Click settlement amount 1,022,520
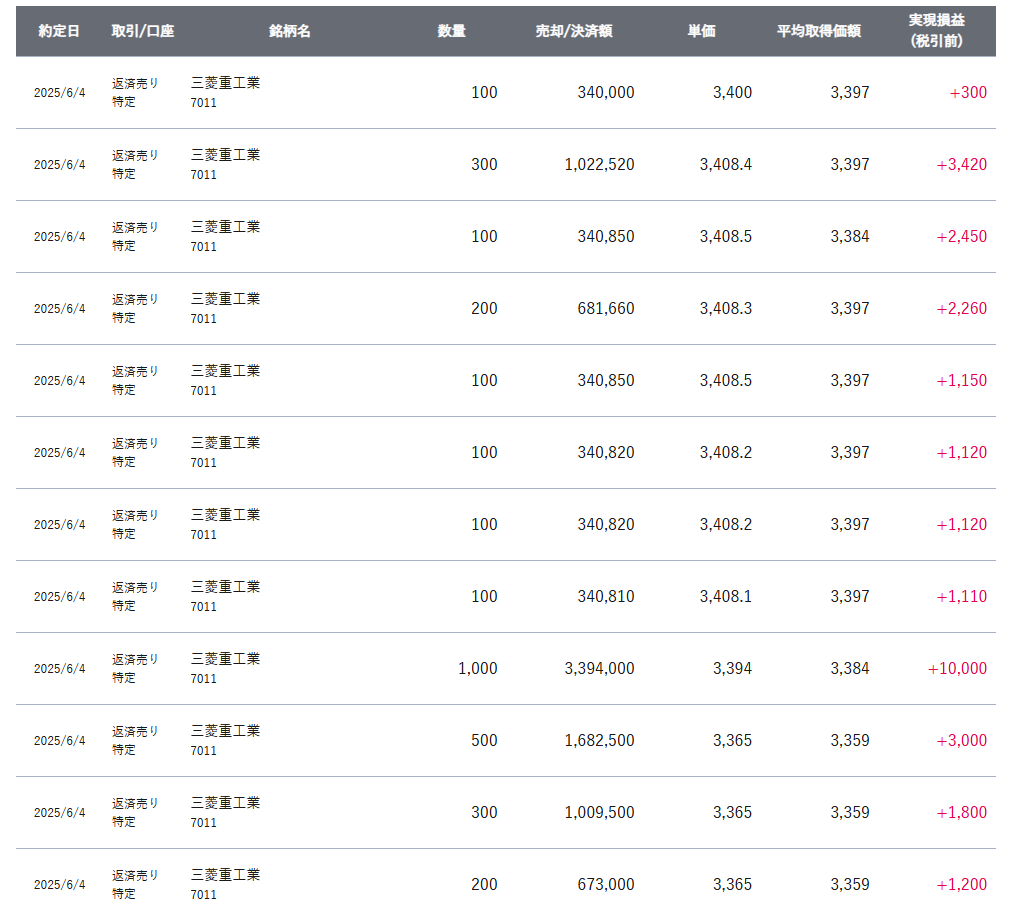1019x903 pixels. pyautogui.click(x=599, y=164)
